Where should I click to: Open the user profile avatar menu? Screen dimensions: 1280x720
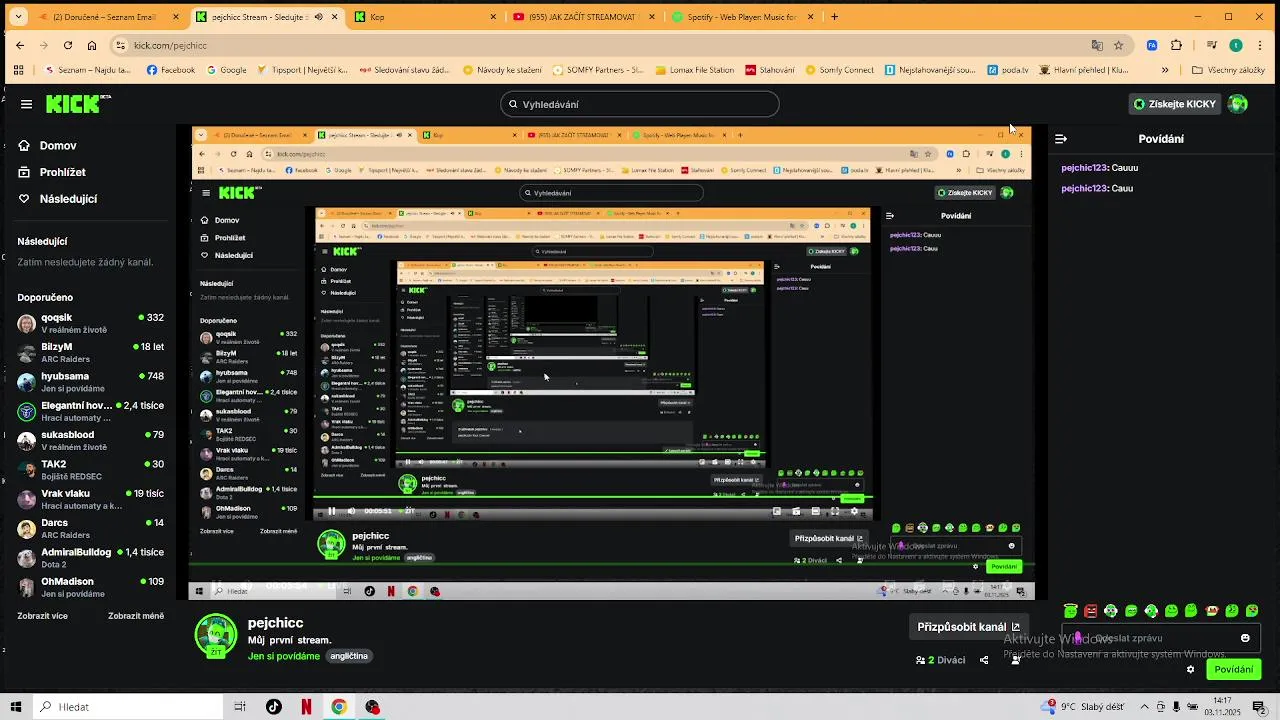1238,104
